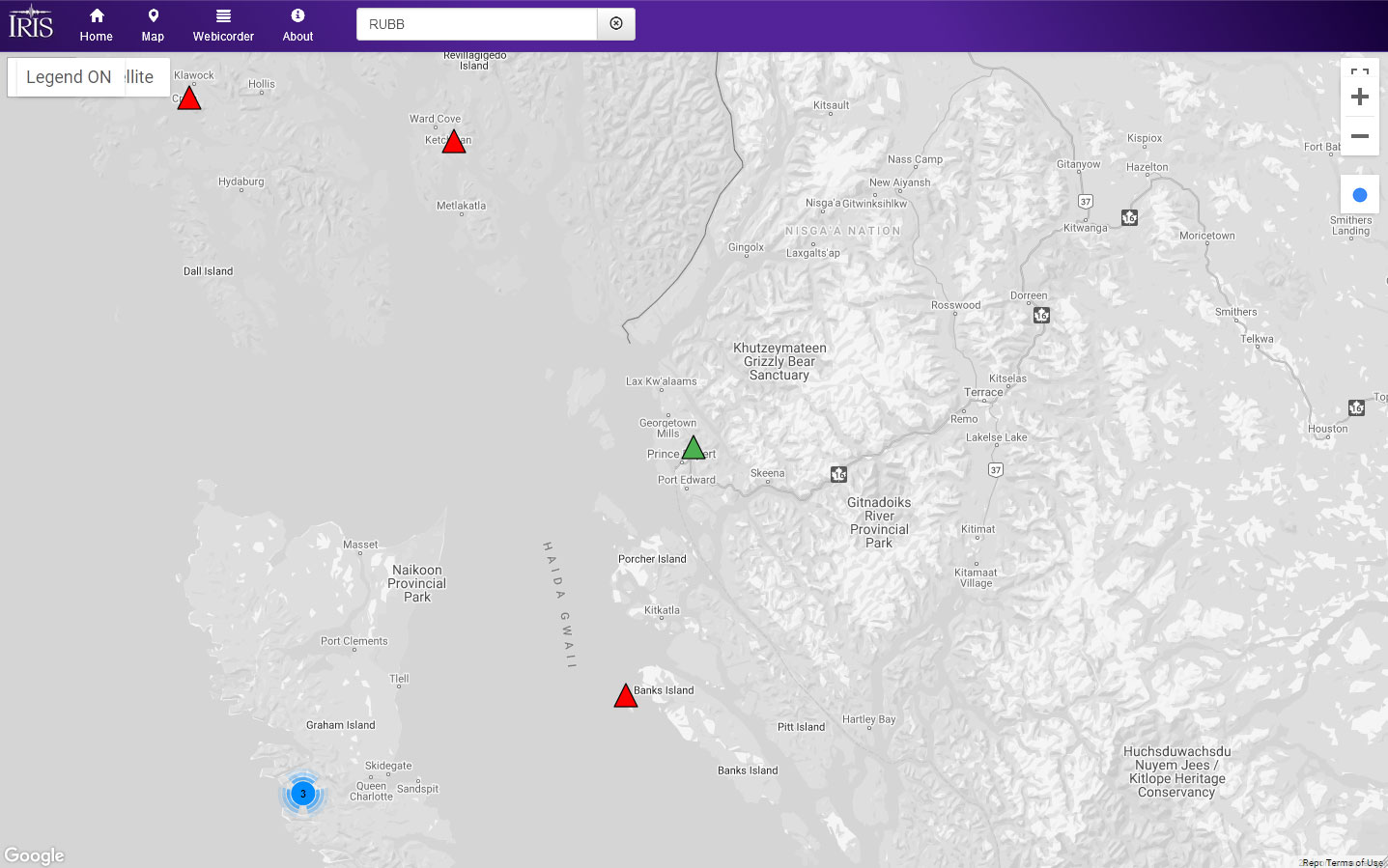Click Khutzeymateen Grizzly Bear Sanctuary label

[779, 362]
